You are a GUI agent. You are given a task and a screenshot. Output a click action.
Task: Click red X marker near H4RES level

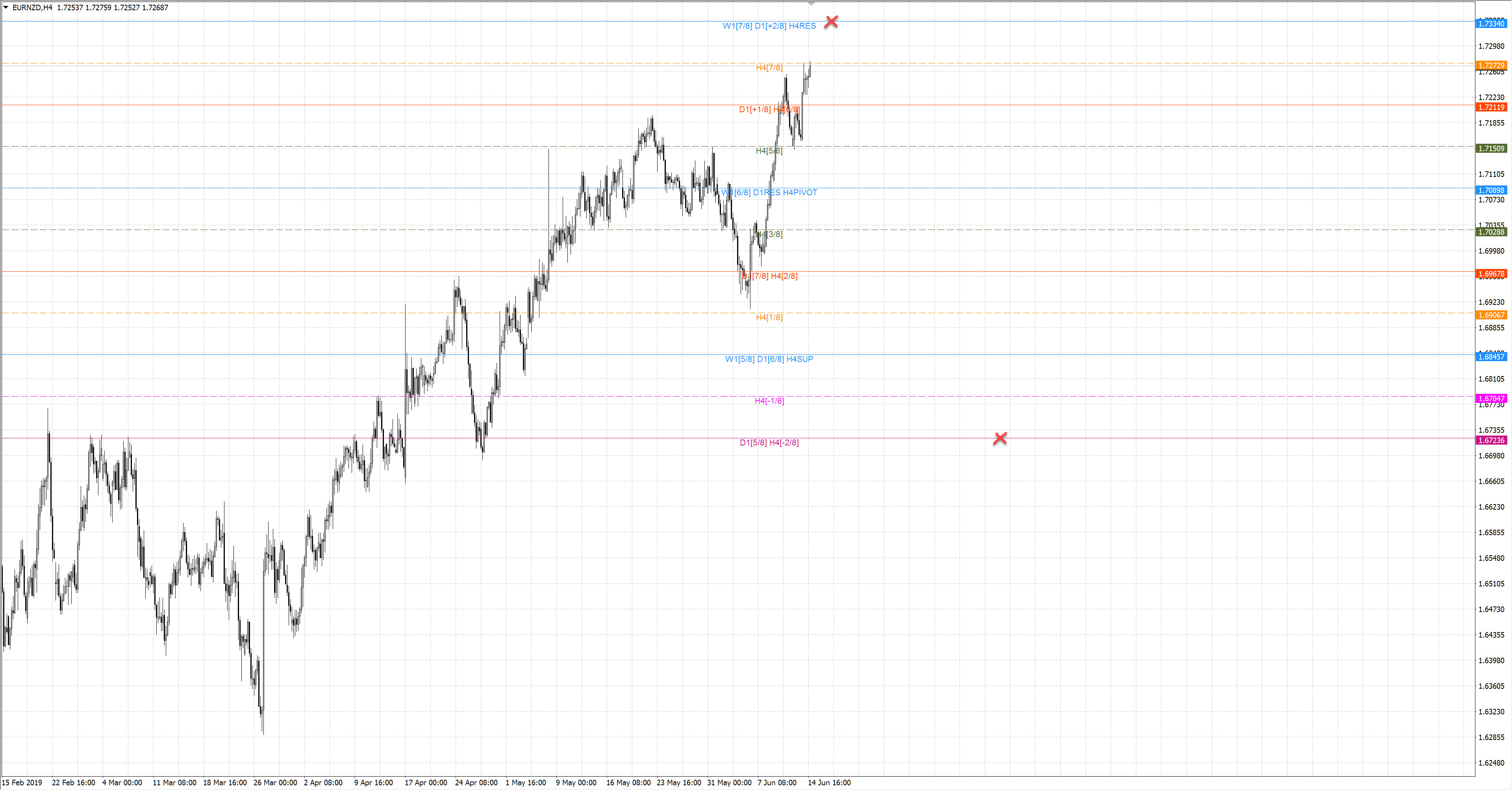click(x=831, y=22)
